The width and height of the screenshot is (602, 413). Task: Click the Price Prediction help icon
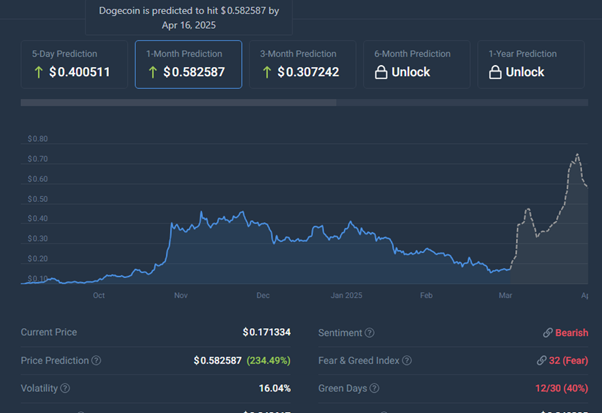[96, 360]
